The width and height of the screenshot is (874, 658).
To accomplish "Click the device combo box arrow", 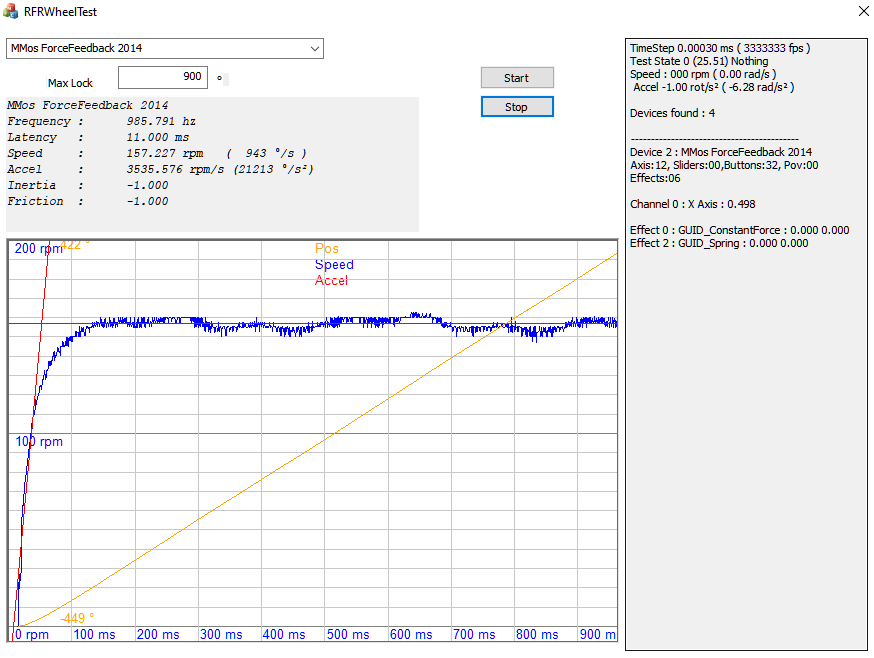I will point(314,48).
